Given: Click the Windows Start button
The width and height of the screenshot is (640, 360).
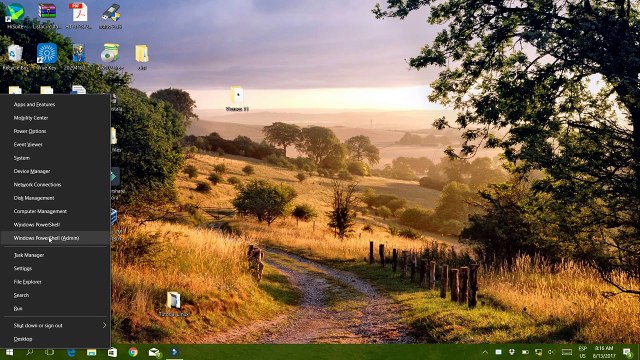Looking at the screenshot, I should coord(9,352).
